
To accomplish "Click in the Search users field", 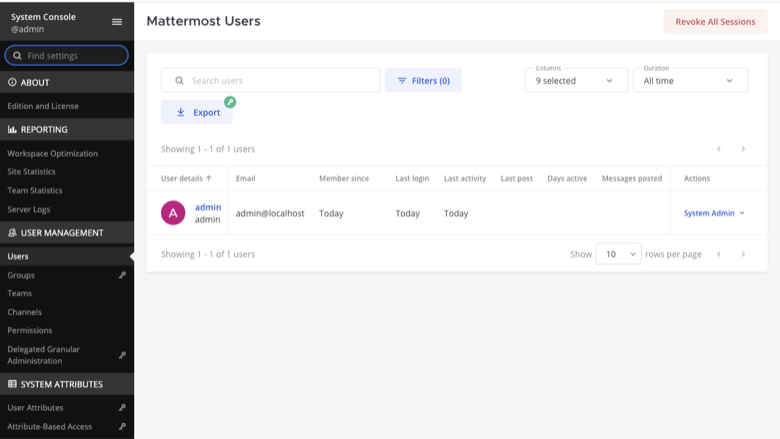I will (x=271, y=81).
